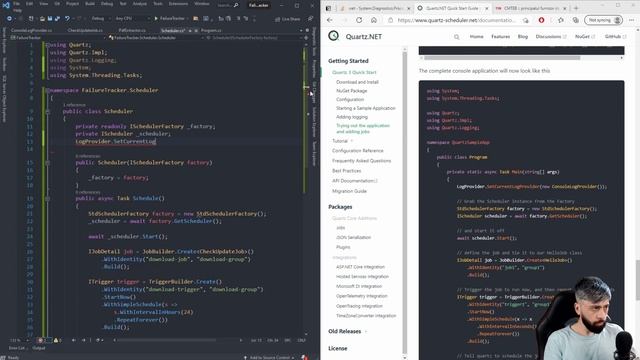Open a new browser tab
Viewport: 640px width, 360px height.
point(576,8)
